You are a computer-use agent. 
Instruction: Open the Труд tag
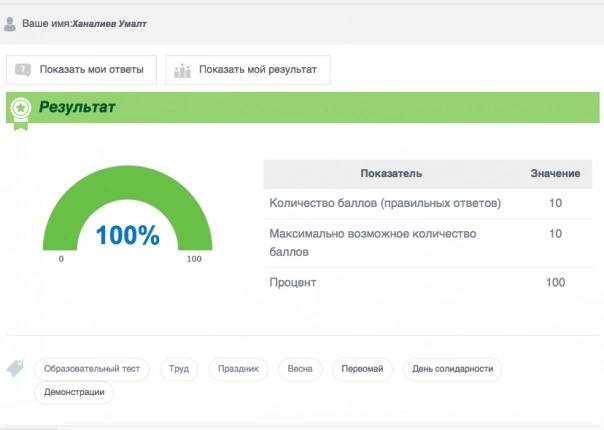179,369
